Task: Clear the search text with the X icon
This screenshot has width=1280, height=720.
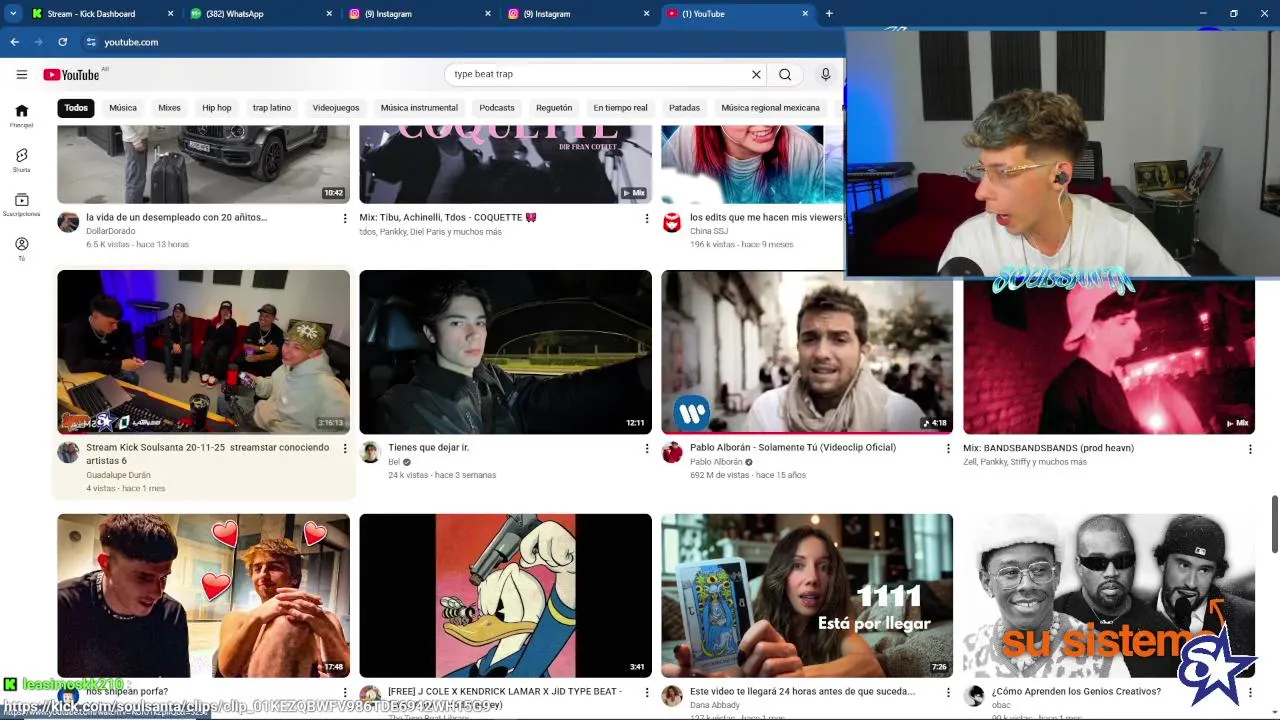Action: 756,74
